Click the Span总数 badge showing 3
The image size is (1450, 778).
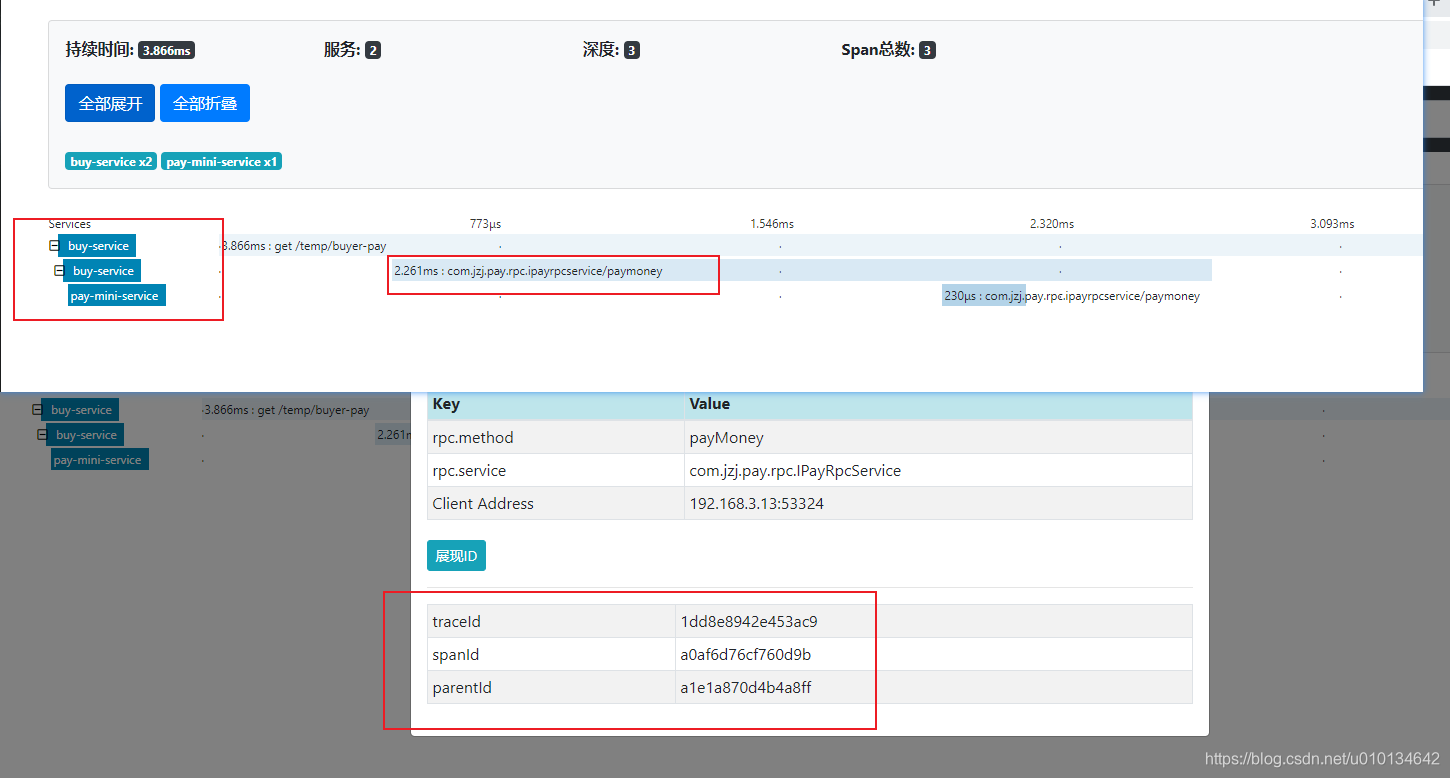pos(928,50)
